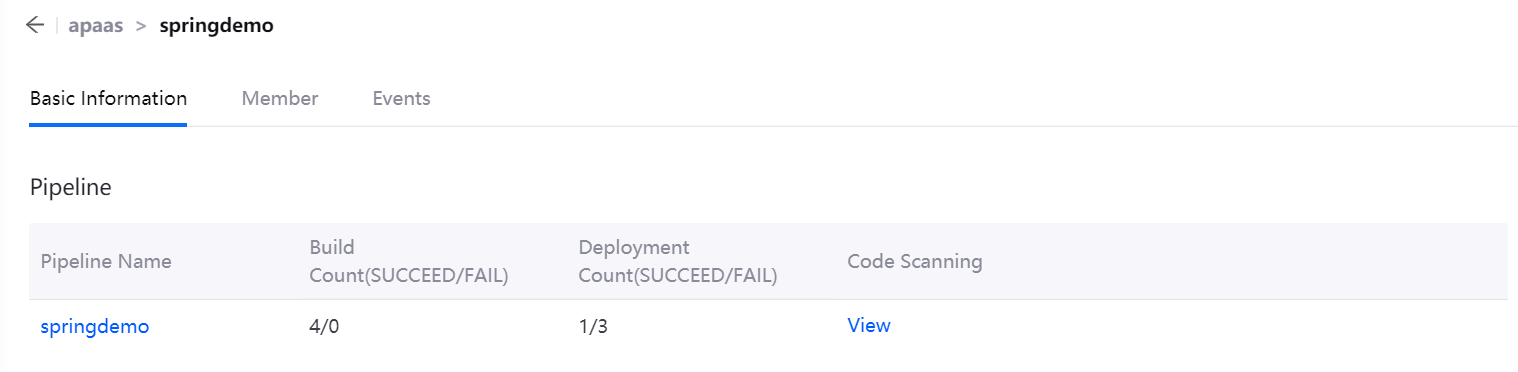Open the springdemo pipeline link
This screenshot has height=372, width=1518.
(95, 327)
